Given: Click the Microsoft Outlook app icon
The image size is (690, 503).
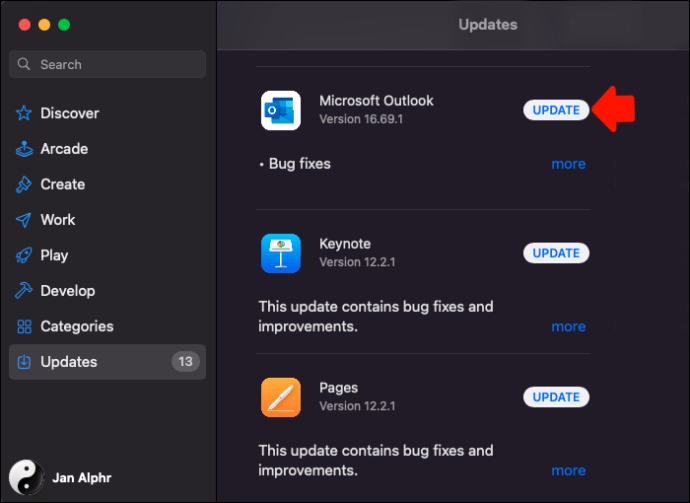Looking at the screenshot, I should coord(280,110).
